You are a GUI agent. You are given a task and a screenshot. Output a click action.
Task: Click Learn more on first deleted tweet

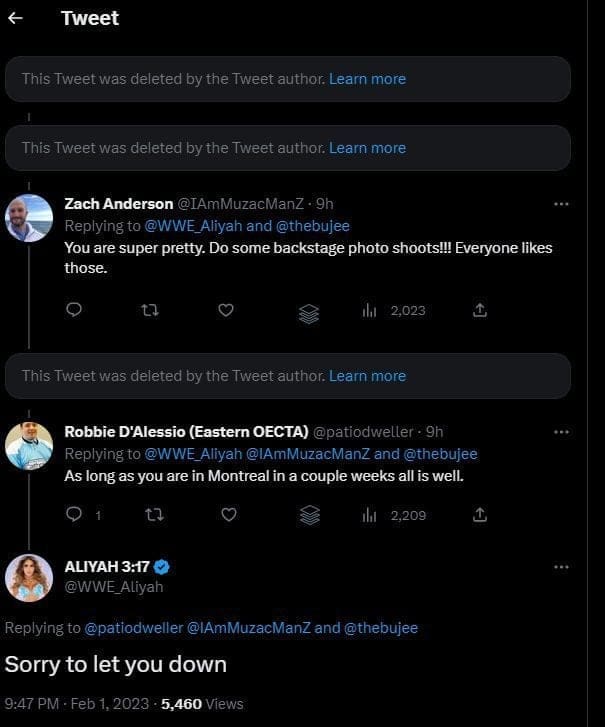tap(367, 79)
